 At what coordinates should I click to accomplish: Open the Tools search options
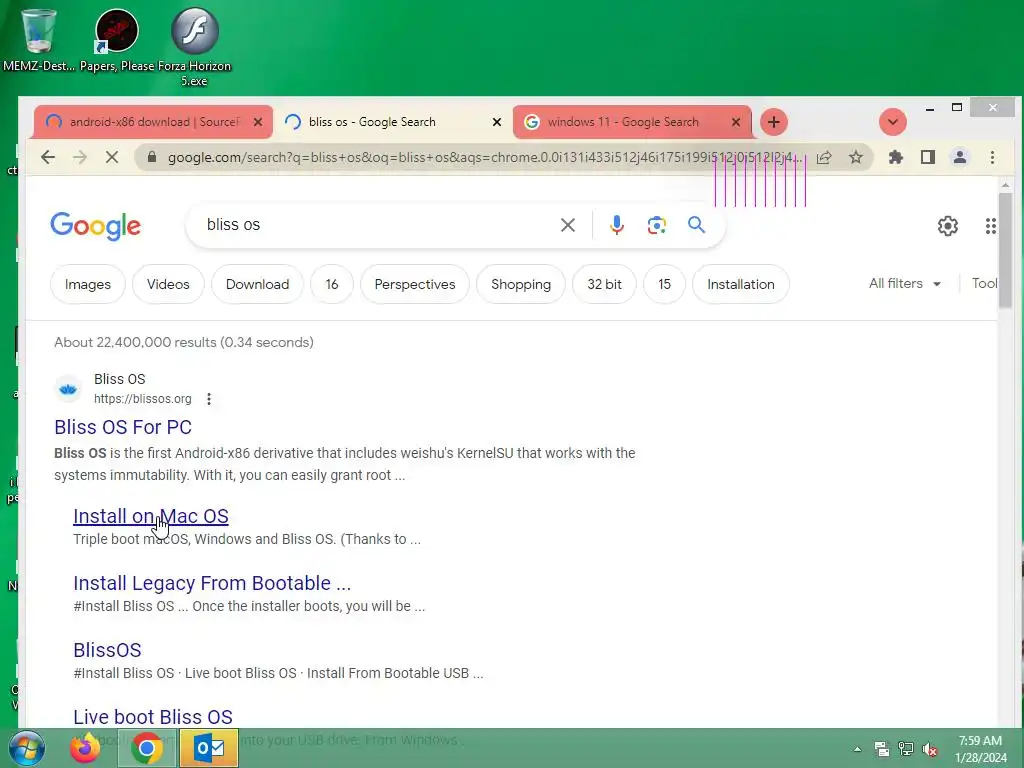(x=985, y=283)
